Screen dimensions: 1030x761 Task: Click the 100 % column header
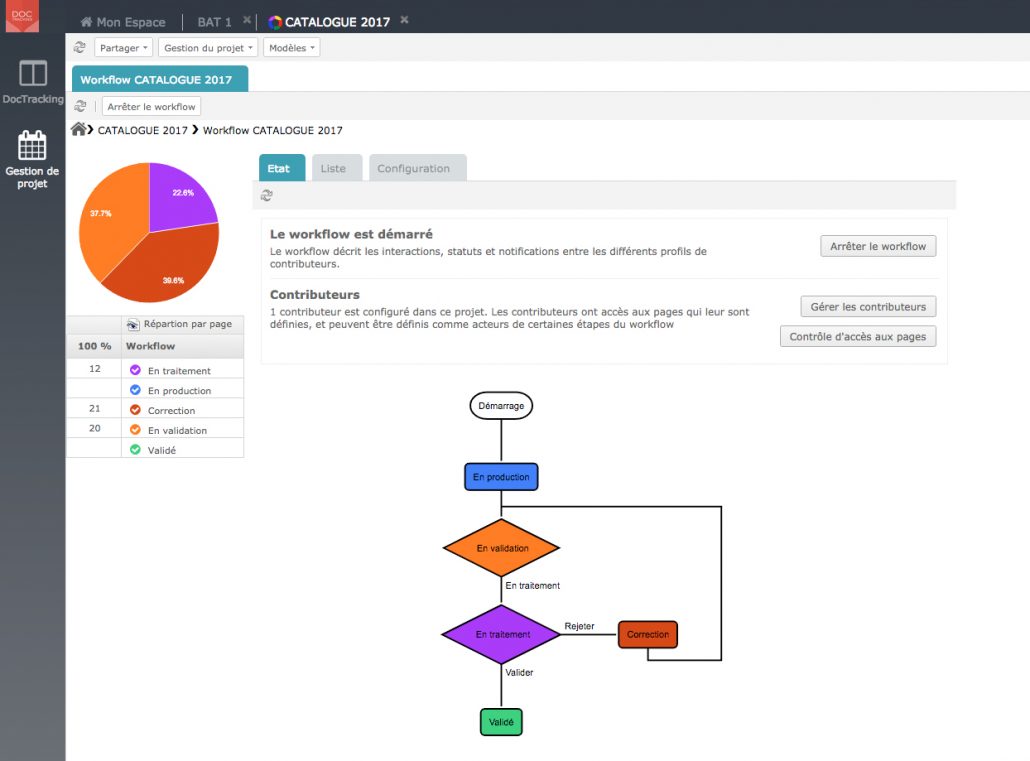point(95,346)
